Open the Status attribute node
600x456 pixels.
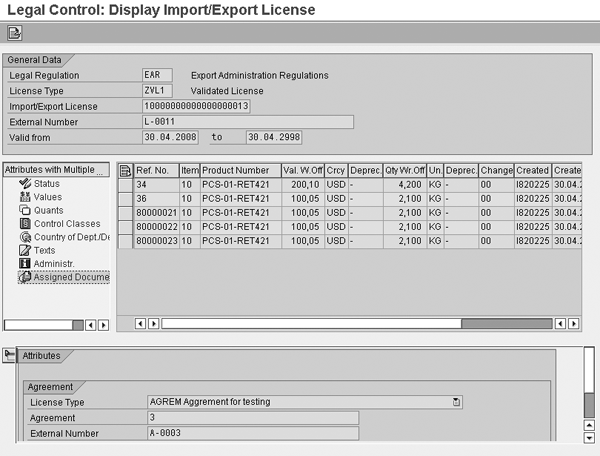pos(46,184)
